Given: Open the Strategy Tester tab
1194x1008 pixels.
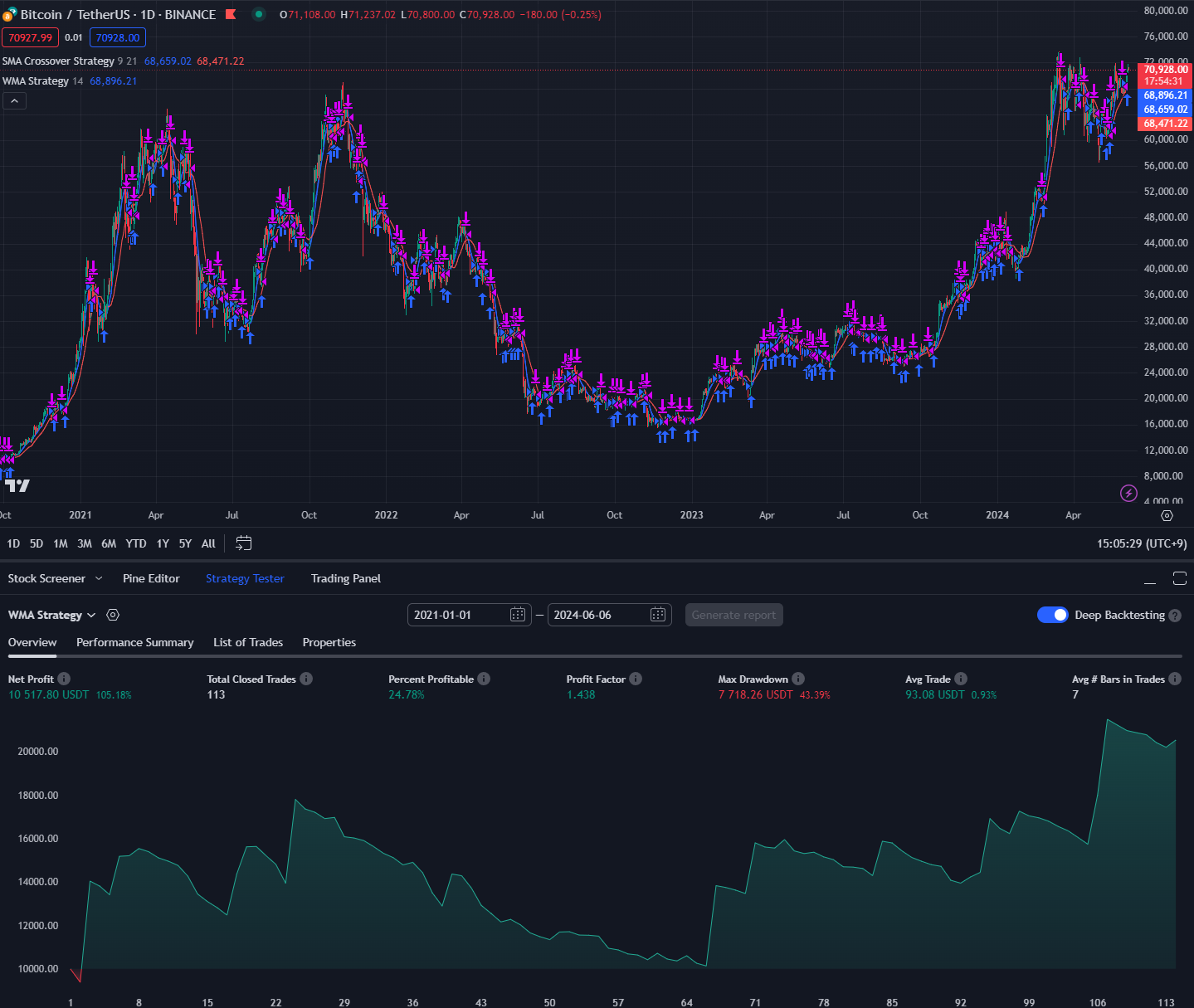Looking at the screenshot, I should pos(245,578).
